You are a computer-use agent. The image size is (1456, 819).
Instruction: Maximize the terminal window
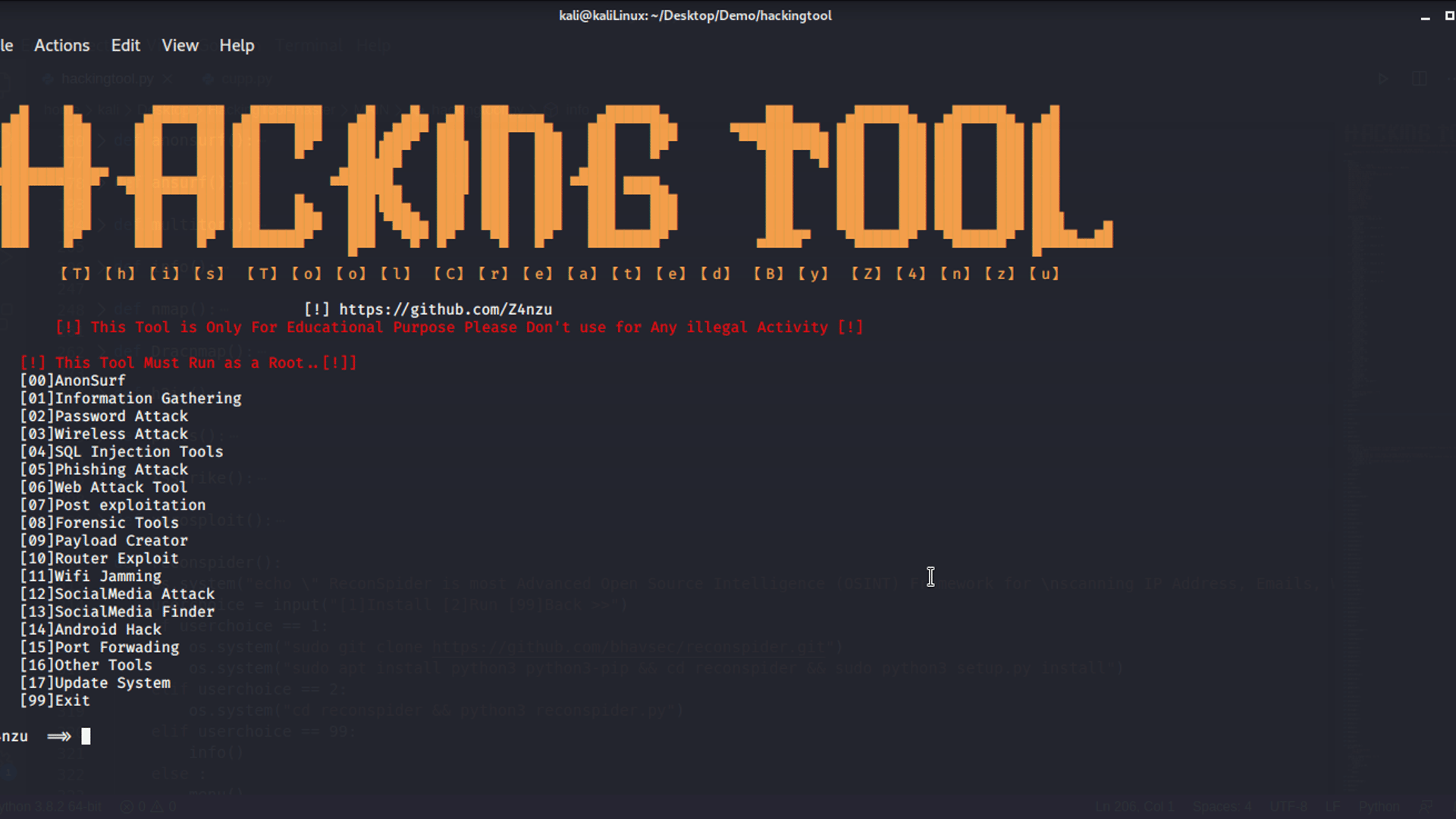[1449, 15]
